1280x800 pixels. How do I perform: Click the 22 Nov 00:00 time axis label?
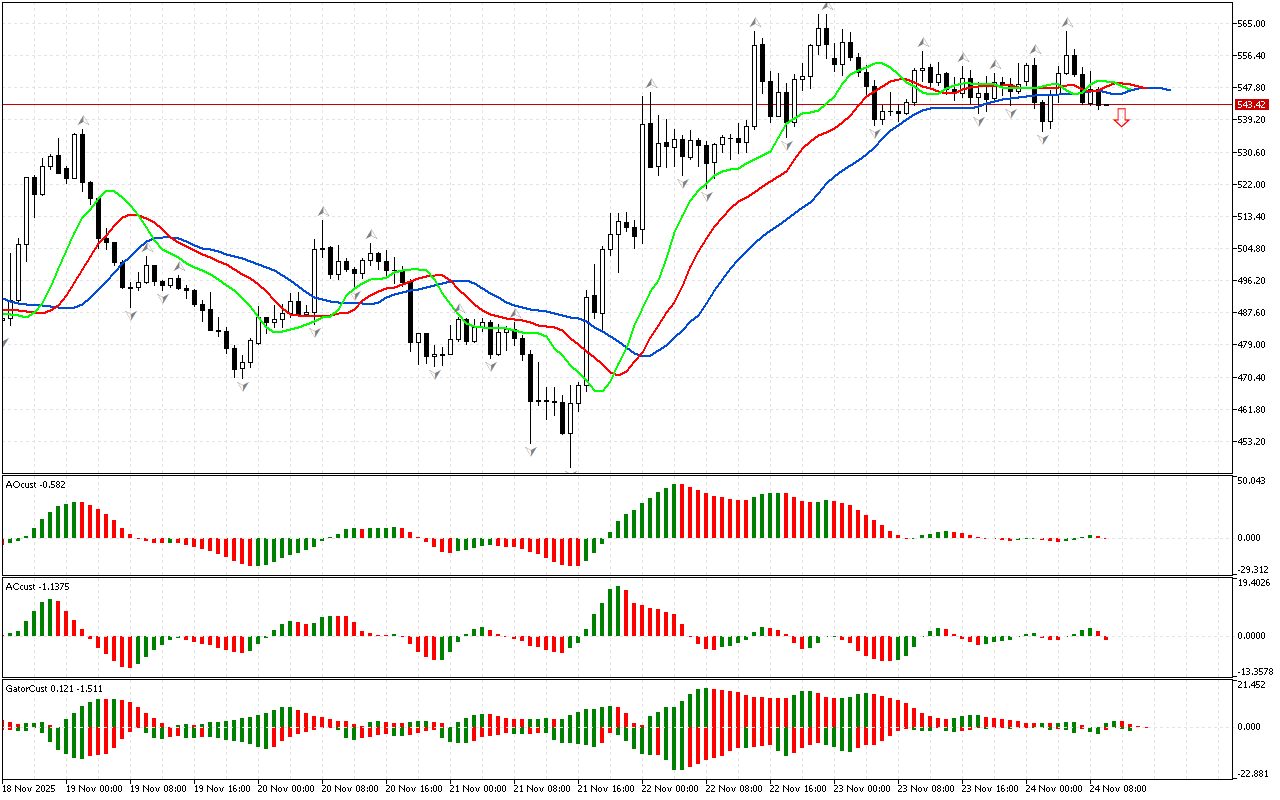tap(672, 789)
